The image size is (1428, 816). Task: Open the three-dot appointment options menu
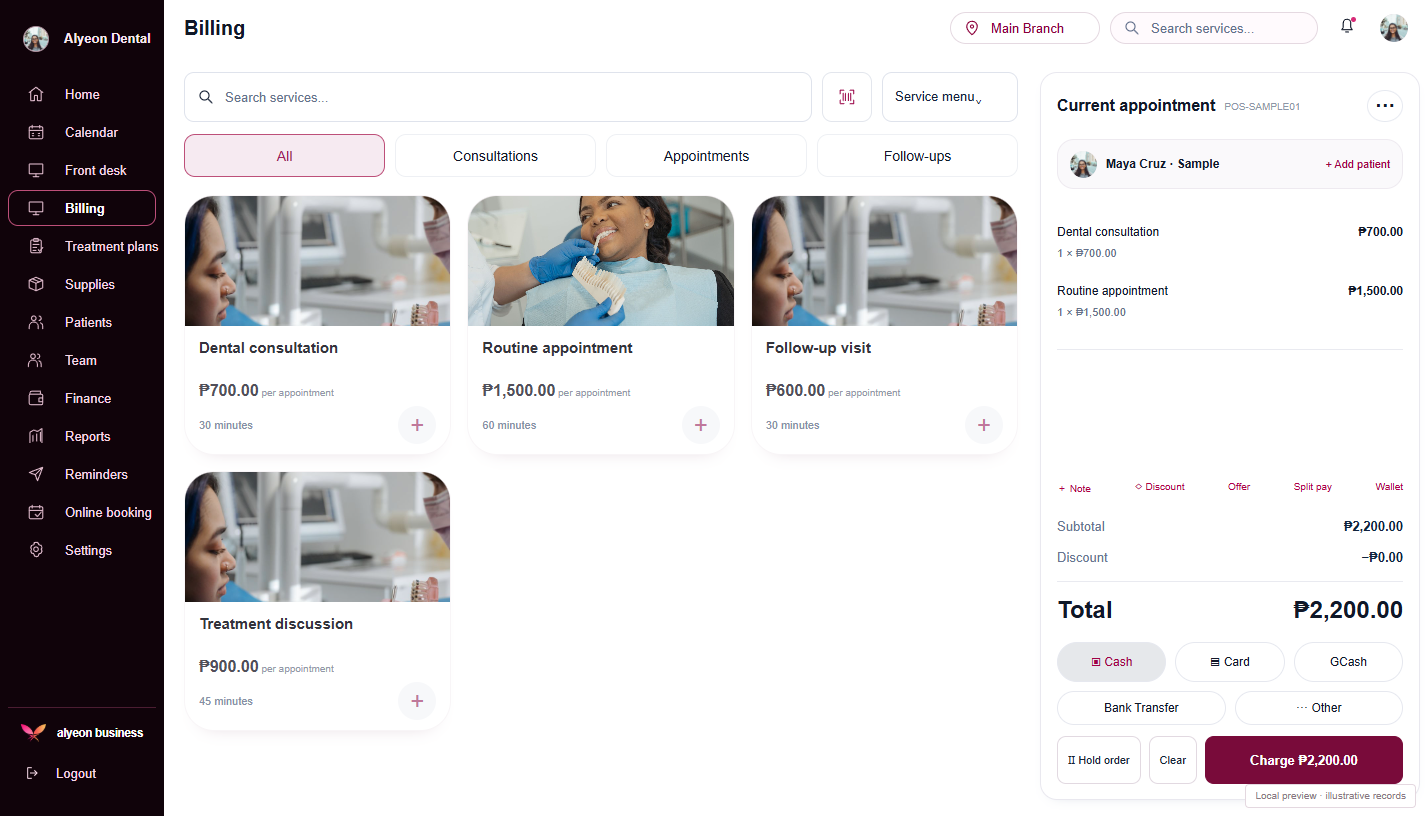click(1385, 105)
